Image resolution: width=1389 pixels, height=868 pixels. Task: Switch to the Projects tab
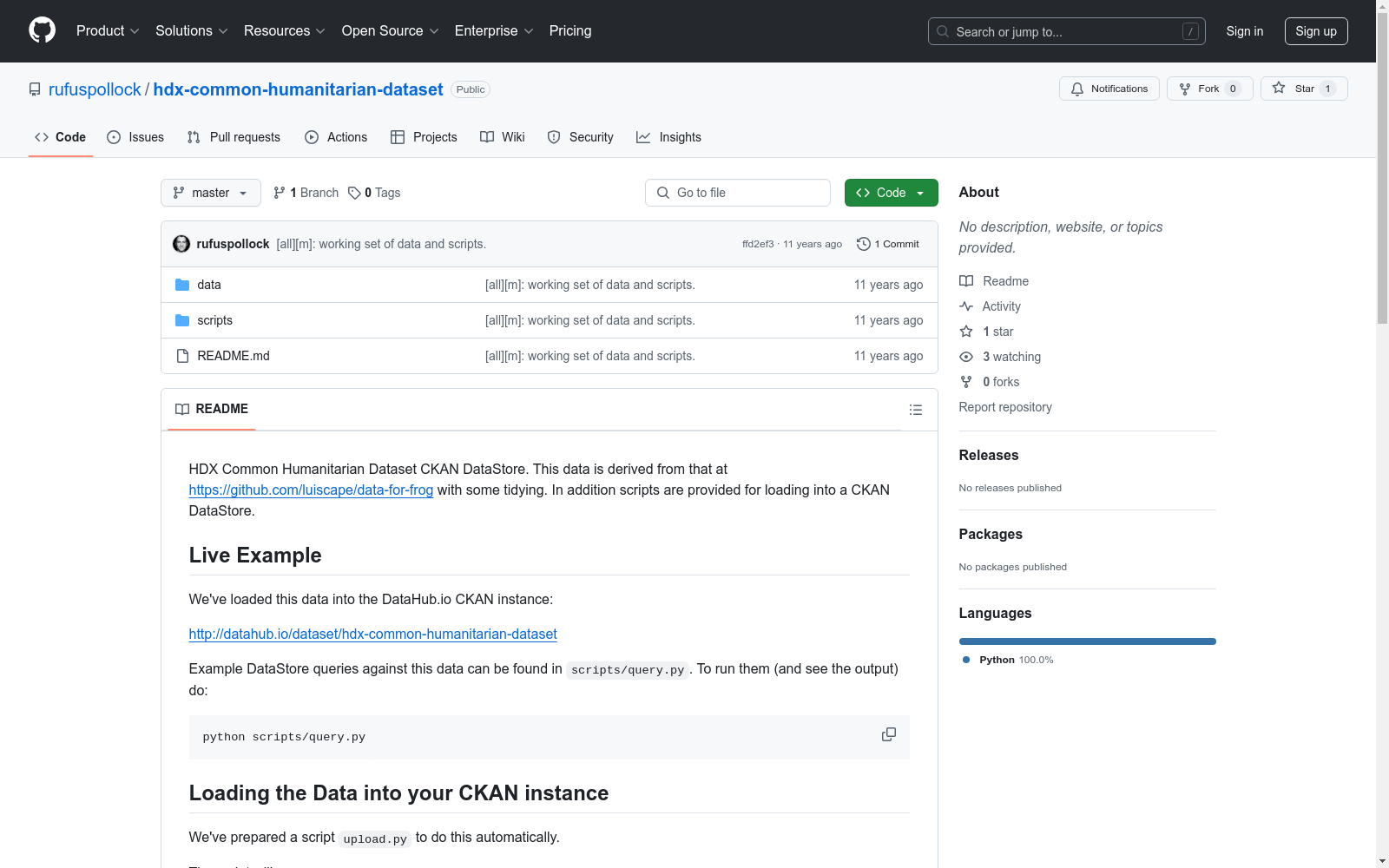point(424,137)
